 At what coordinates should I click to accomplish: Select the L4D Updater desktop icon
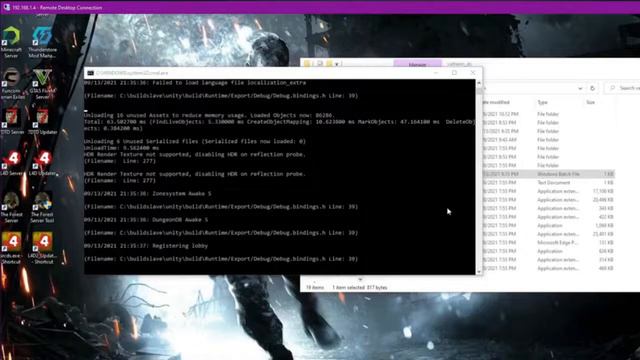[x=42, y=163]
